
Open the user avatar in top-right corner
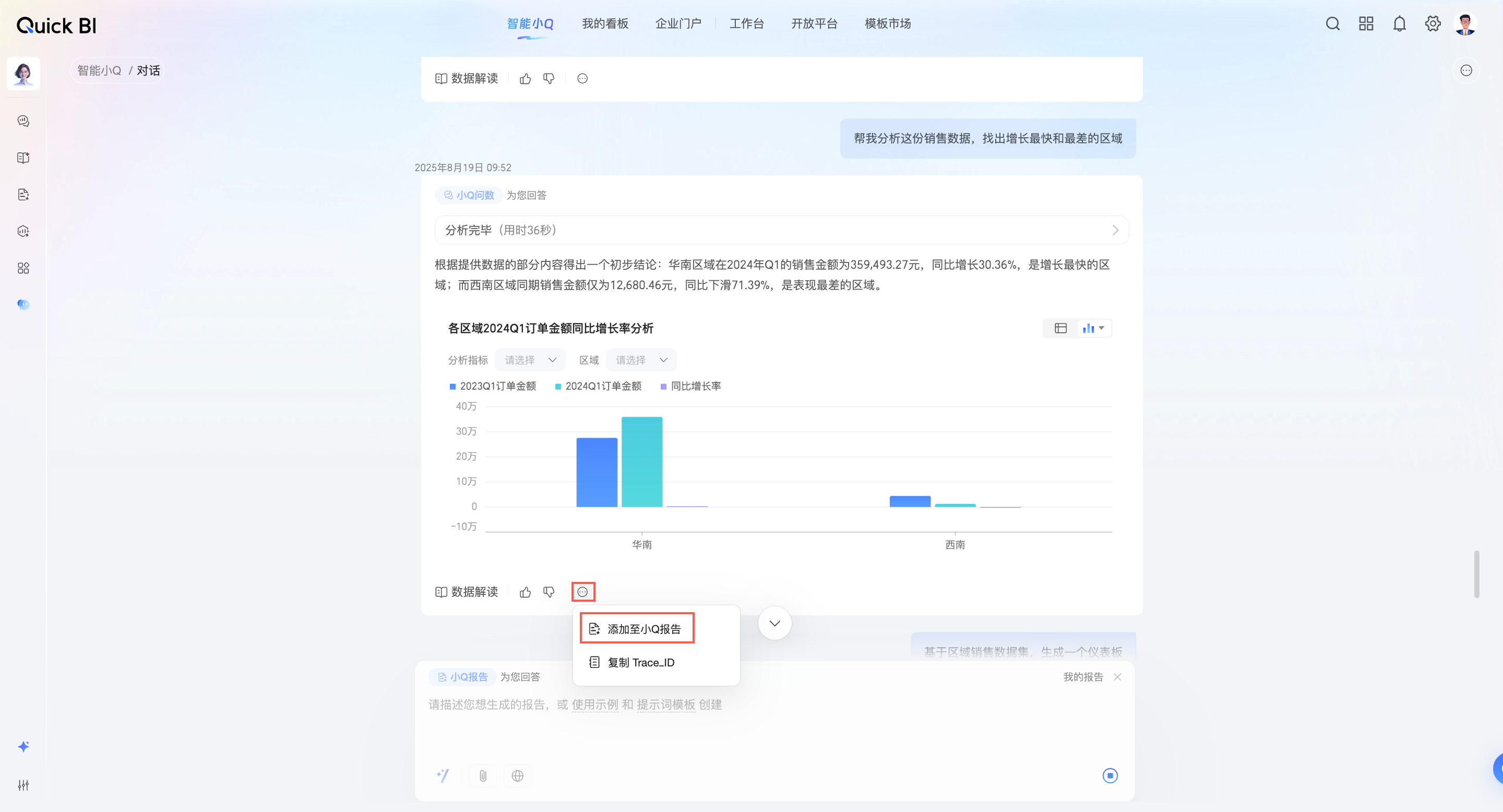pos(1465,24)
